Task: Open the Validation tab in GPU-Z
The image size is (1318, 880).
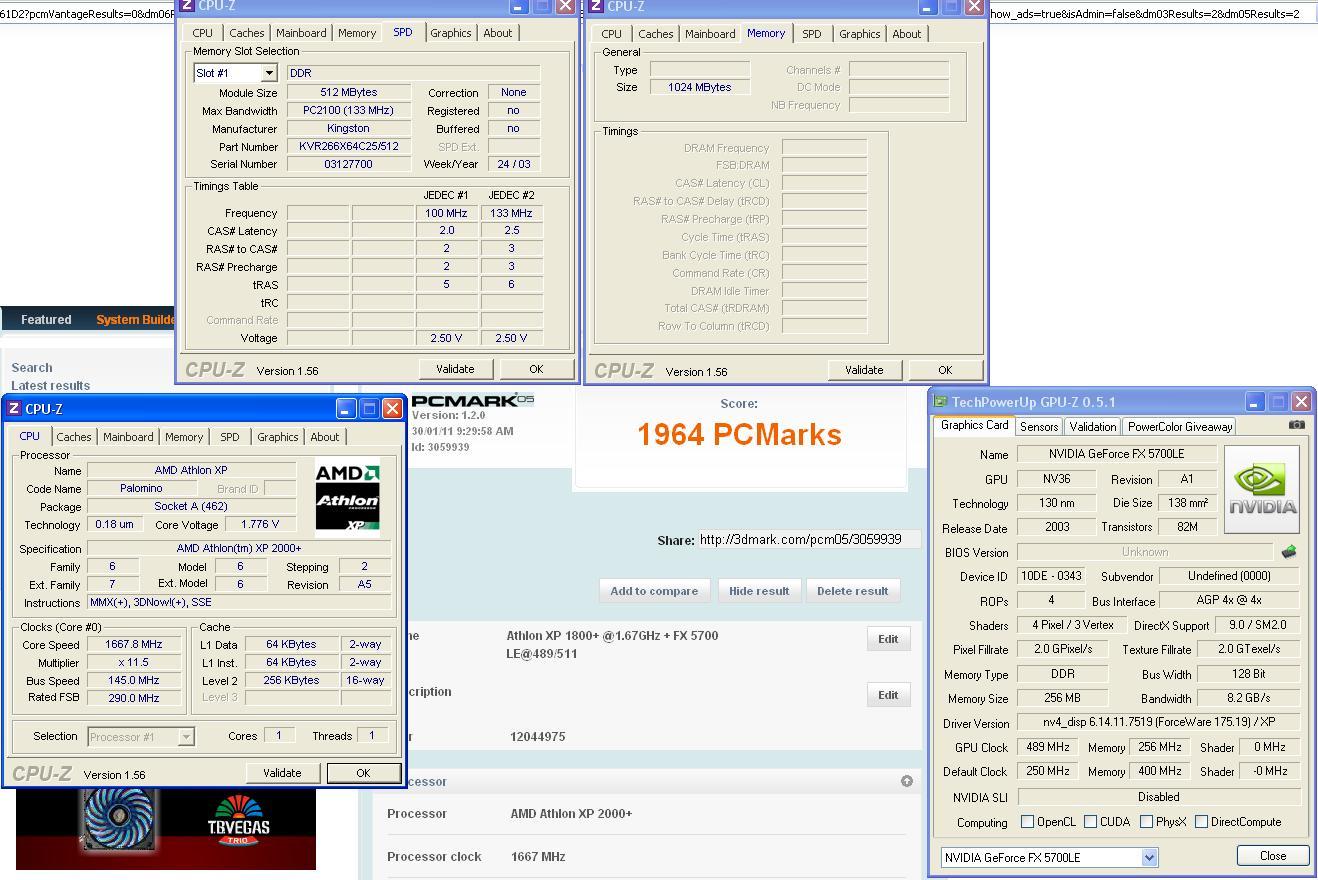Action: point(1093,426)
